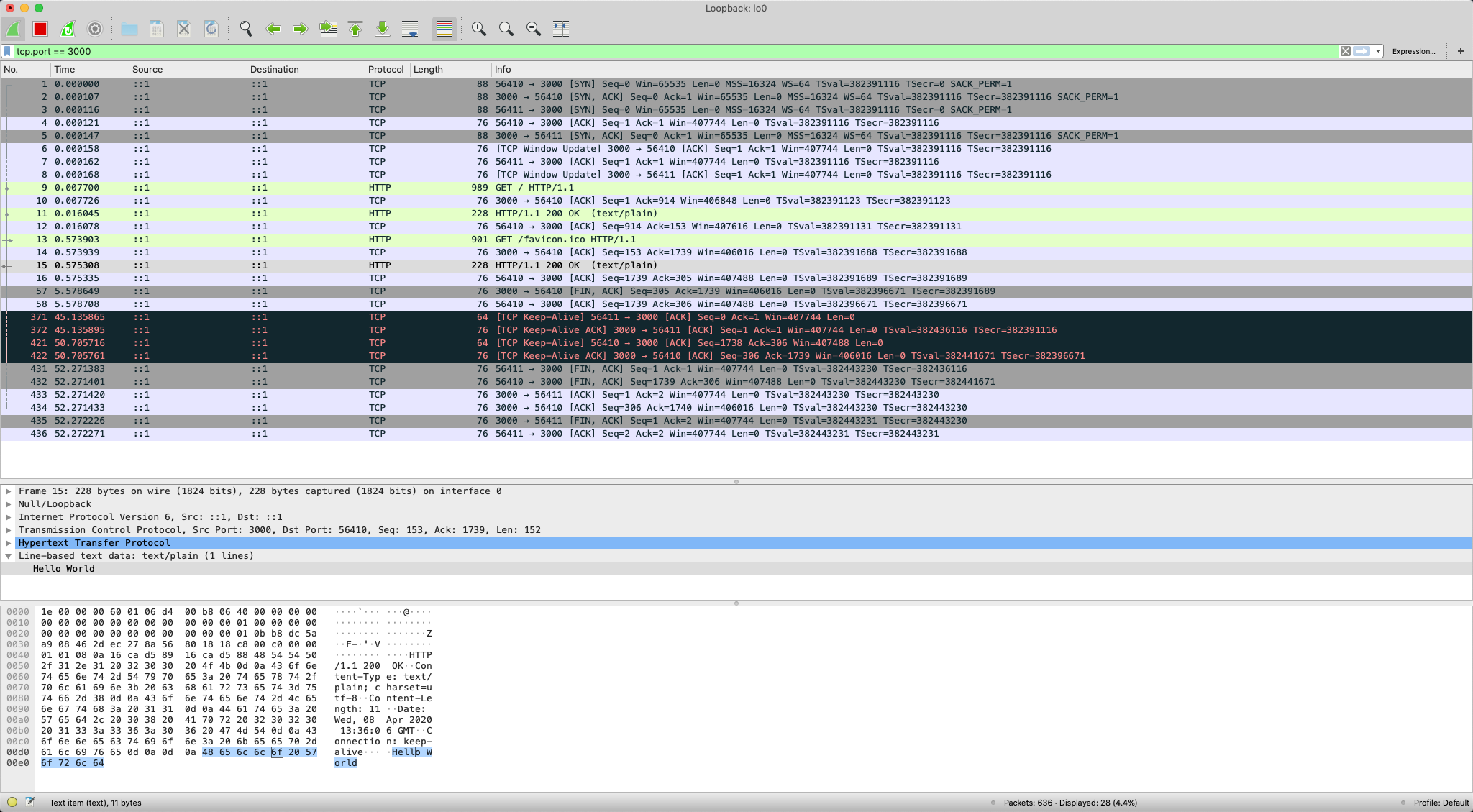Image resolution: width=1473 pixels, height=812 pixels.
Task: Select packet 422 Keep-Alive ACK row
Action: pyautogui.click(x=736, y=356)
